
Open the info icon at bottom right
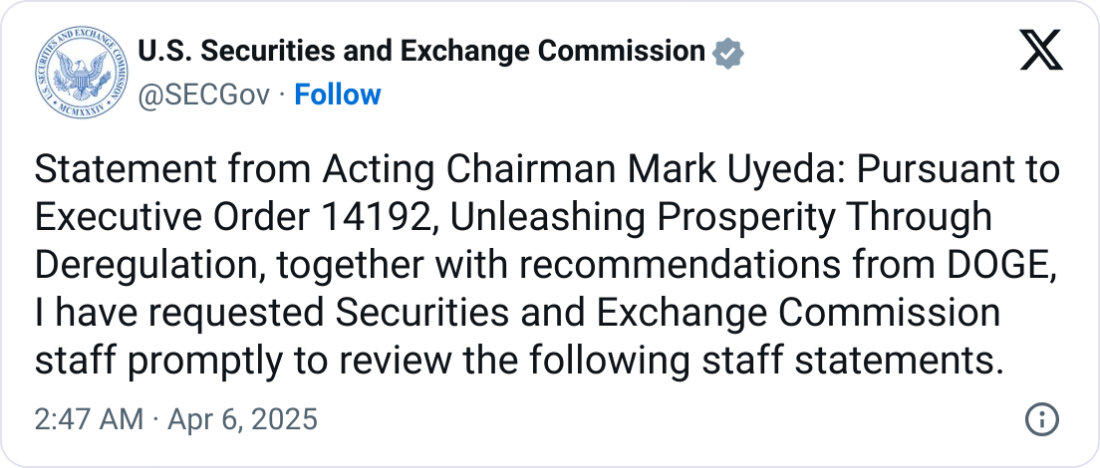[1041, 418]
